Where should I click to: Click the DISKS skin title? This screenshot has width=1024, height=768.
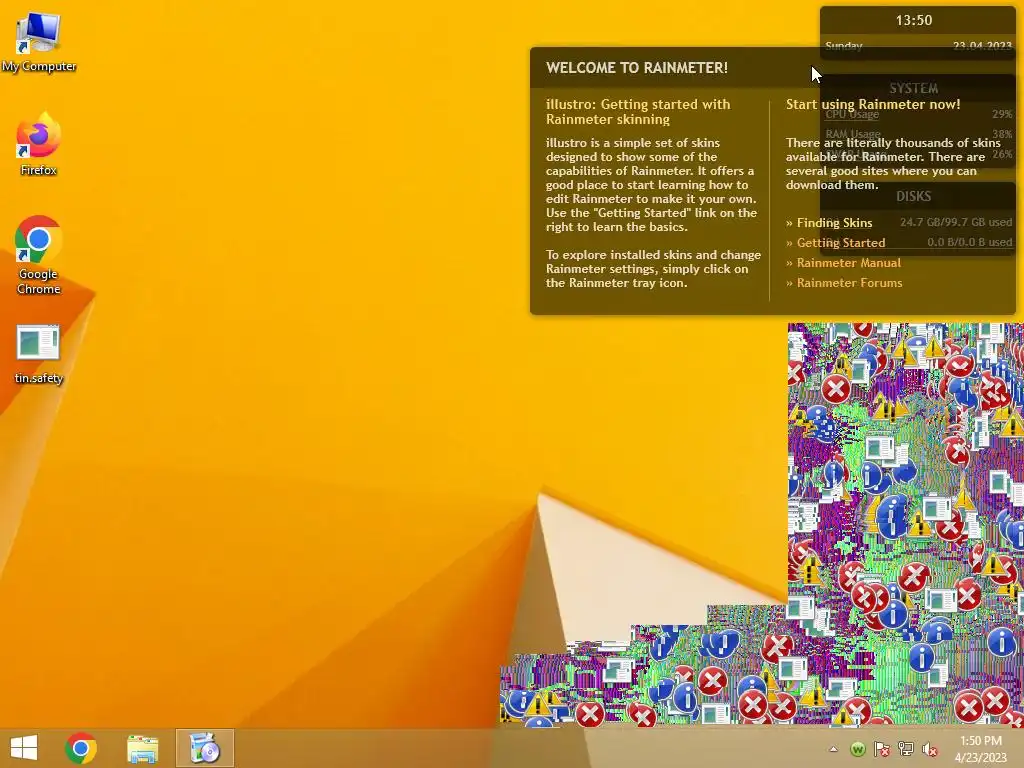coord(914,196)
